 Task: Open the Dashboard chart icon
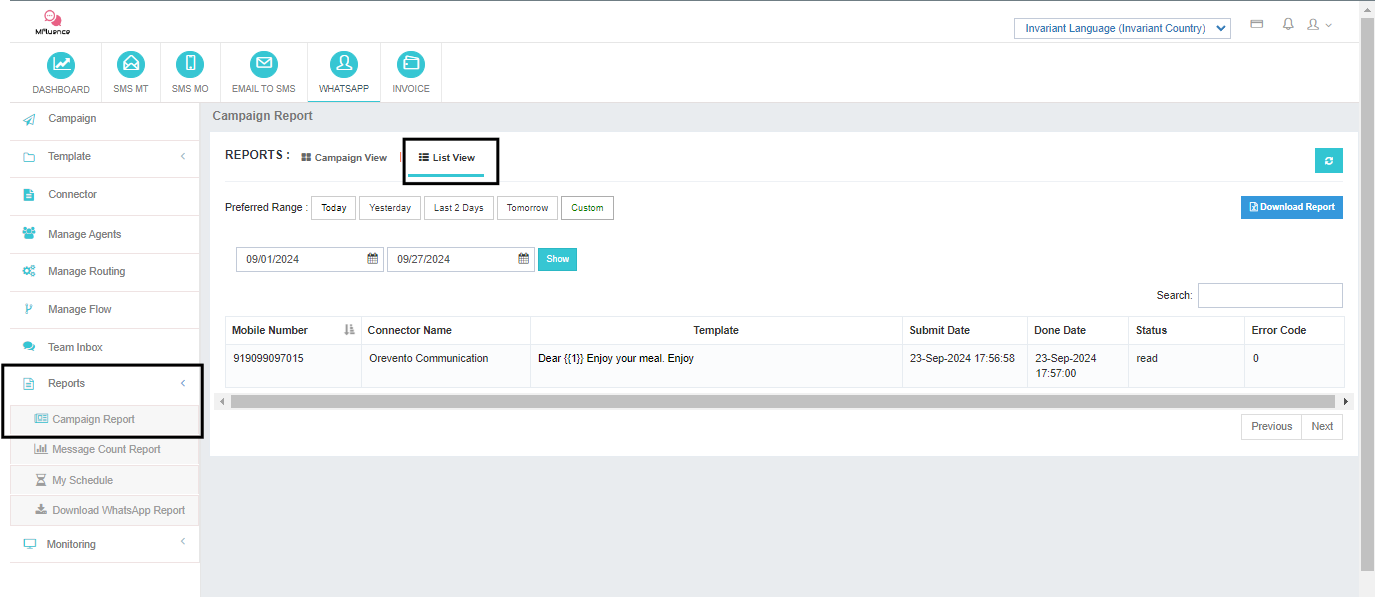tap(61, 65)
